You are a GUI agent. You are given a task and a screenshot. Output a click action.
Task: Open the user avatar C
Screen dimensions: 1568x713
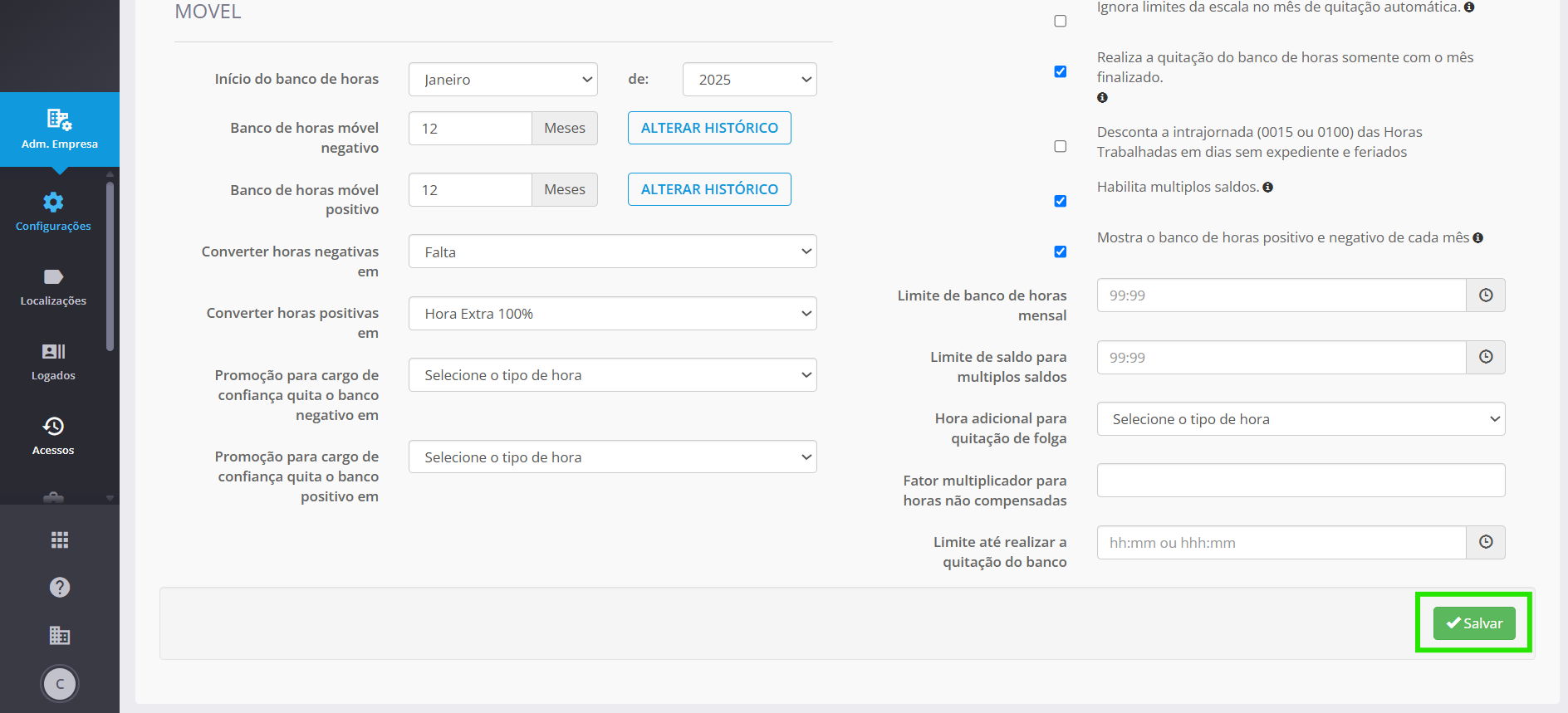click(x=60, y=684)
